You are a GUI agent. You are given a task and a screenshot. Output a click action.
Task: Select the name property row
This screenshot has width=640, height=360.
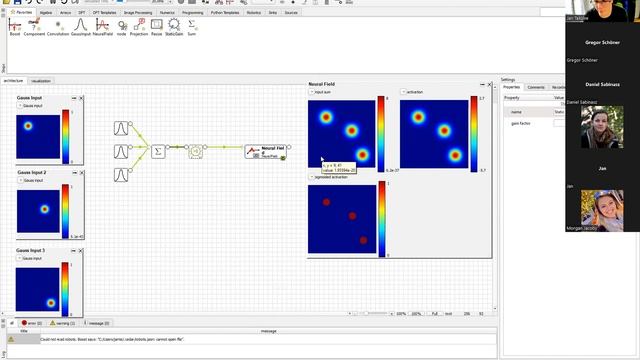pyautogui.click(x=534, y=112)
